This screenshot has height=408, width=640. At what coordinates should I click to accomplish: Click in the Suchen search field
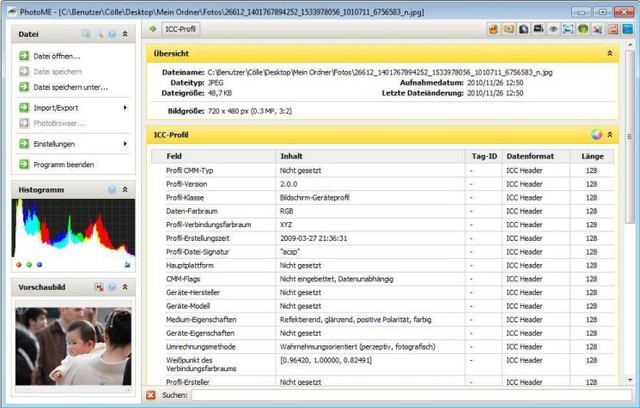[x=400, y=395]
